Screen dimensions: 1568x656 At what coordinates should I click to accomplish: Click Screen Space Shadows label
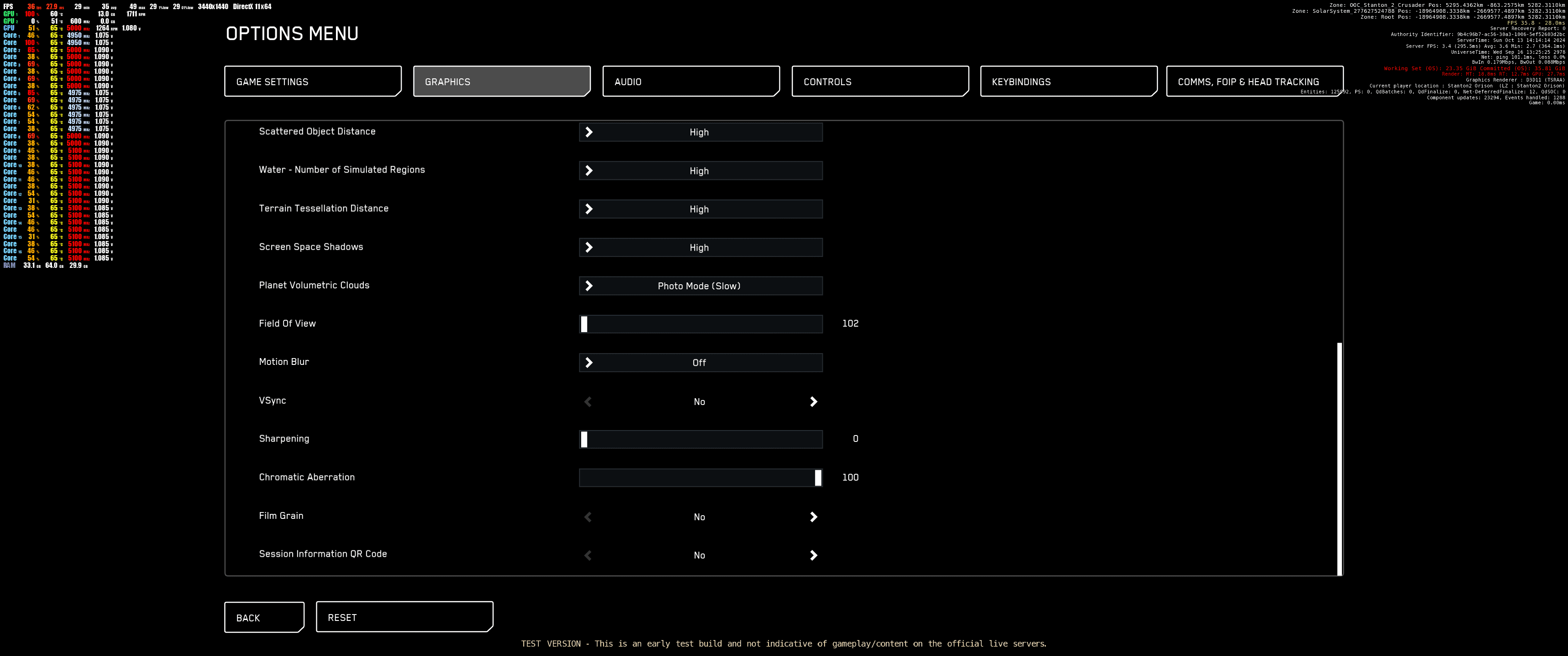coord(310,247)
